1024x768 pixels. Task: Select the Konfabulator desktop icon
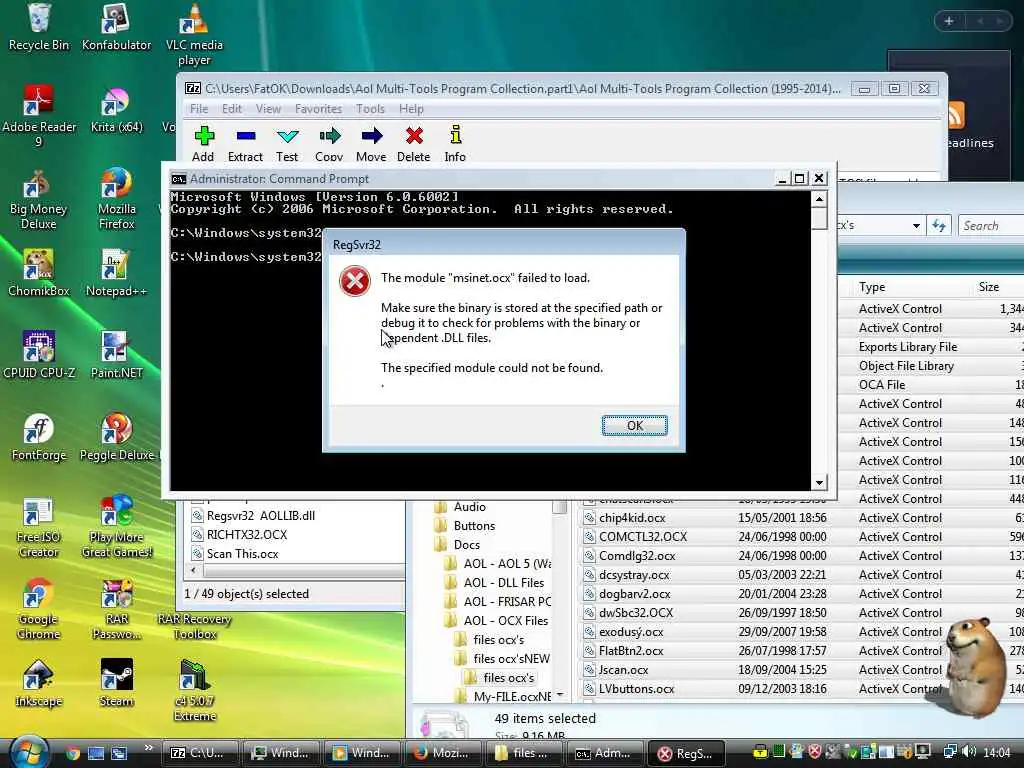click(116, 27)
